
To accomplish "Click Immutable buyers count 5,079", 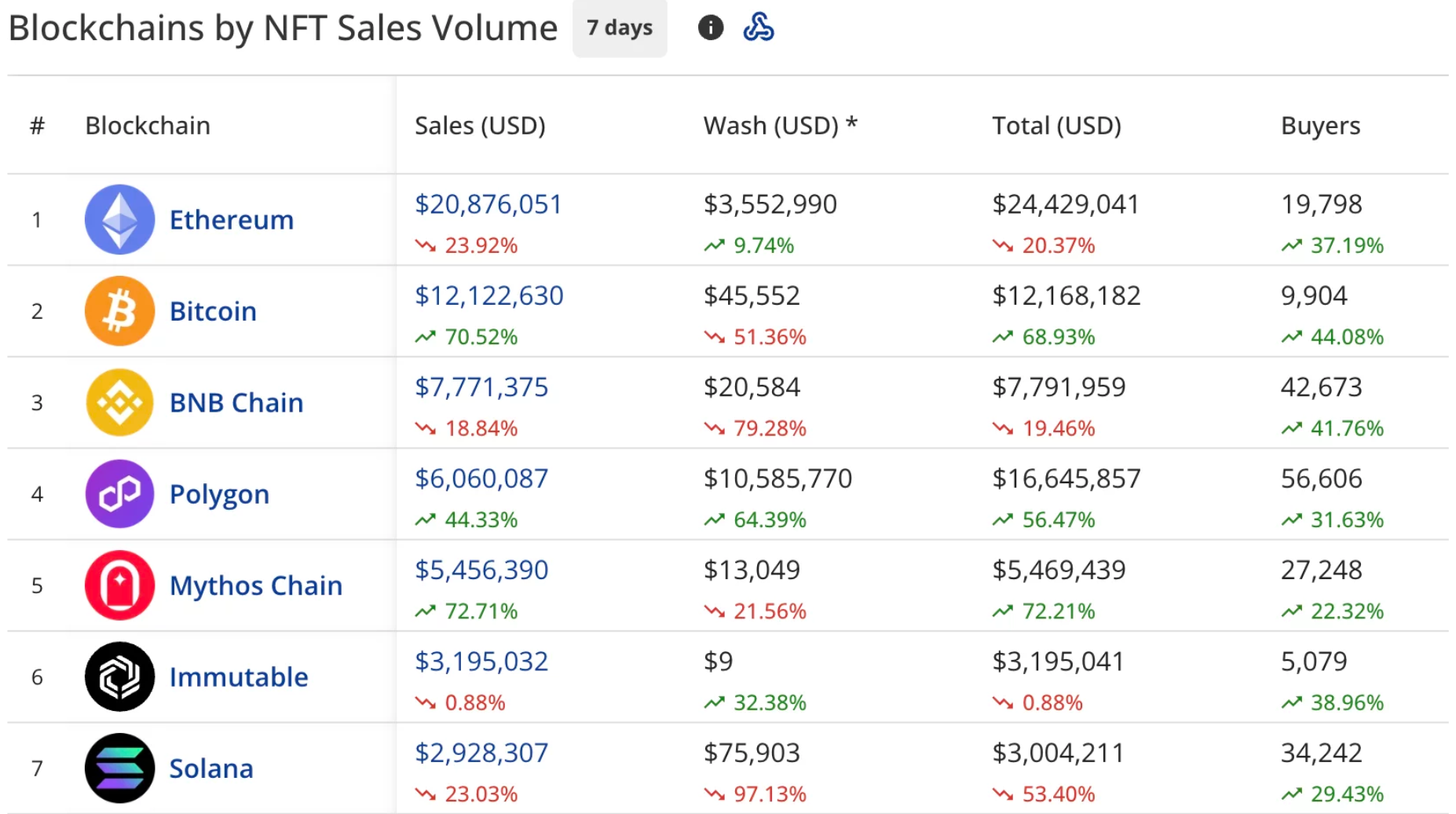I will pyautogui.click(x=1314, y=661).
